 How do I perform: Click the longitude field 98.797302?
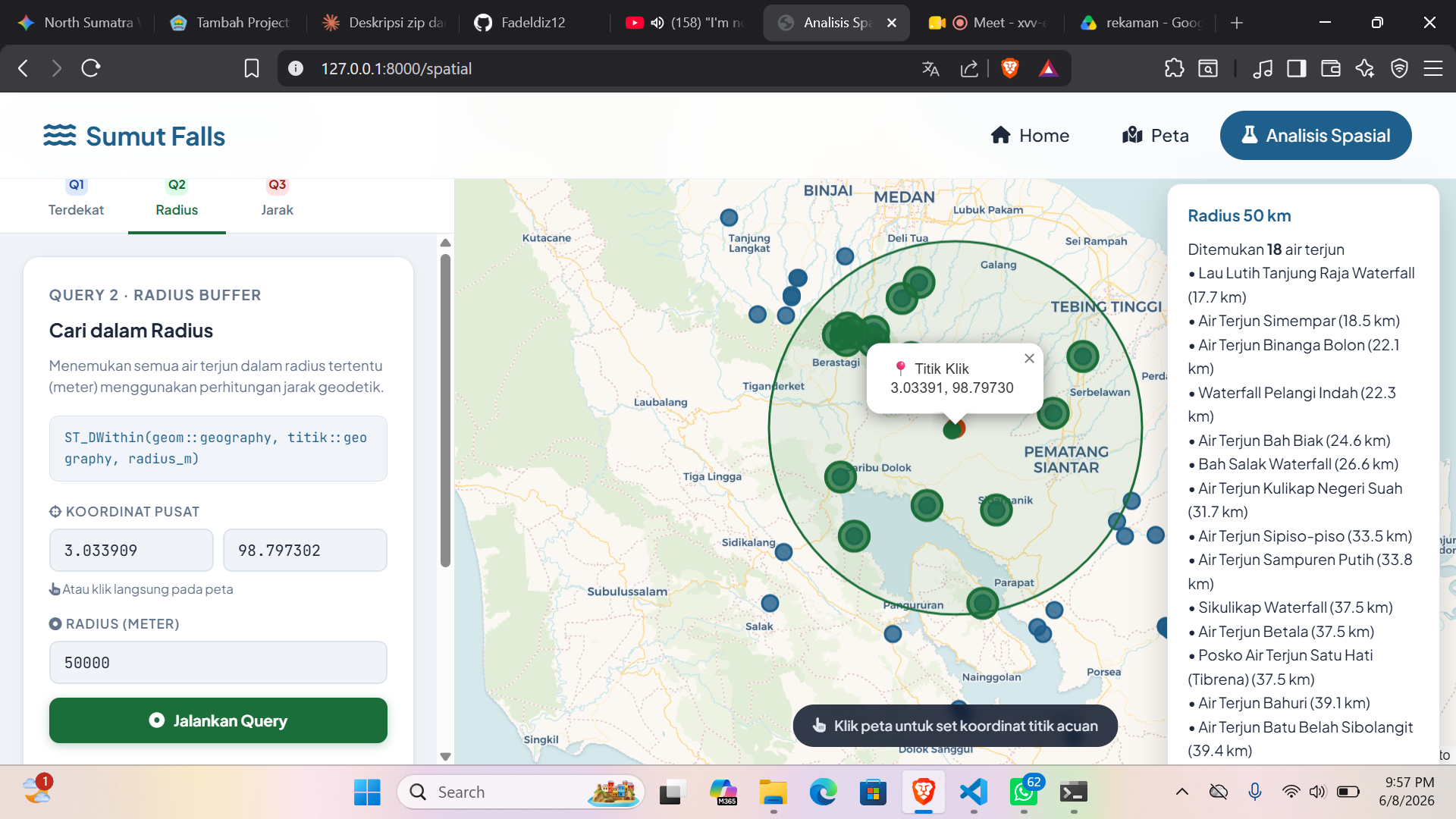[x=305, y=551]
